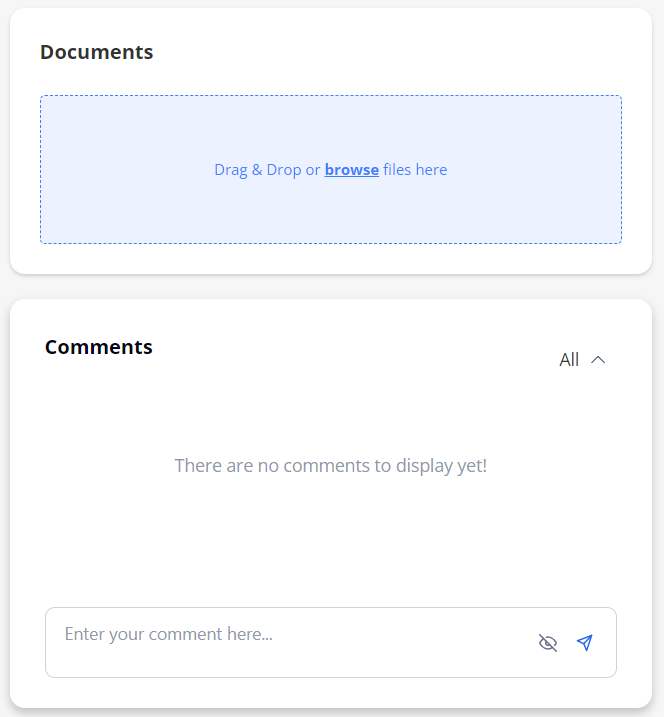Click the Drag & Drop text in upload zone
The width and height of the screenshot is (664, 717).
pos(258,170)
